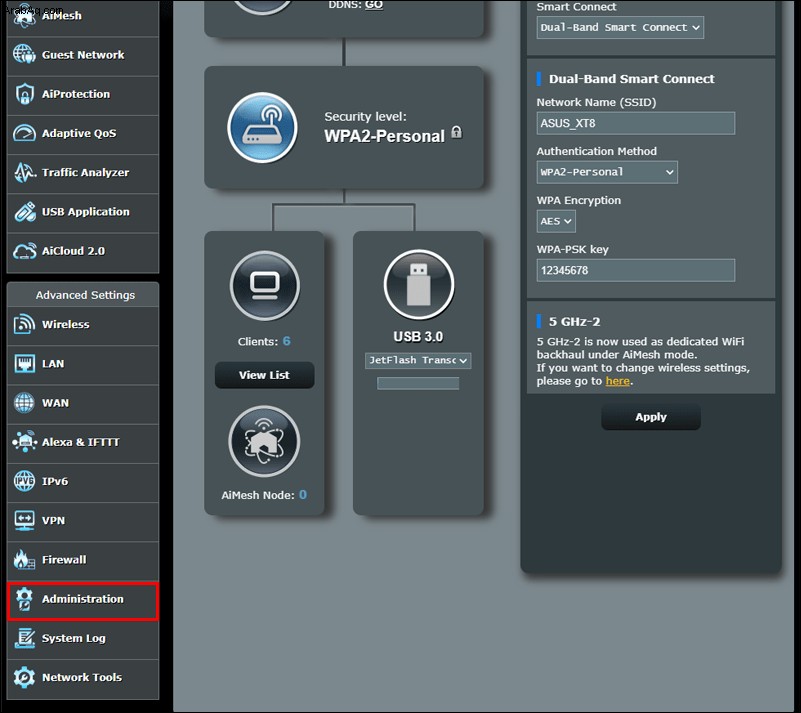The image size is (801, 713).
Task: Open the Administration settings page
Action: (83, 599)
